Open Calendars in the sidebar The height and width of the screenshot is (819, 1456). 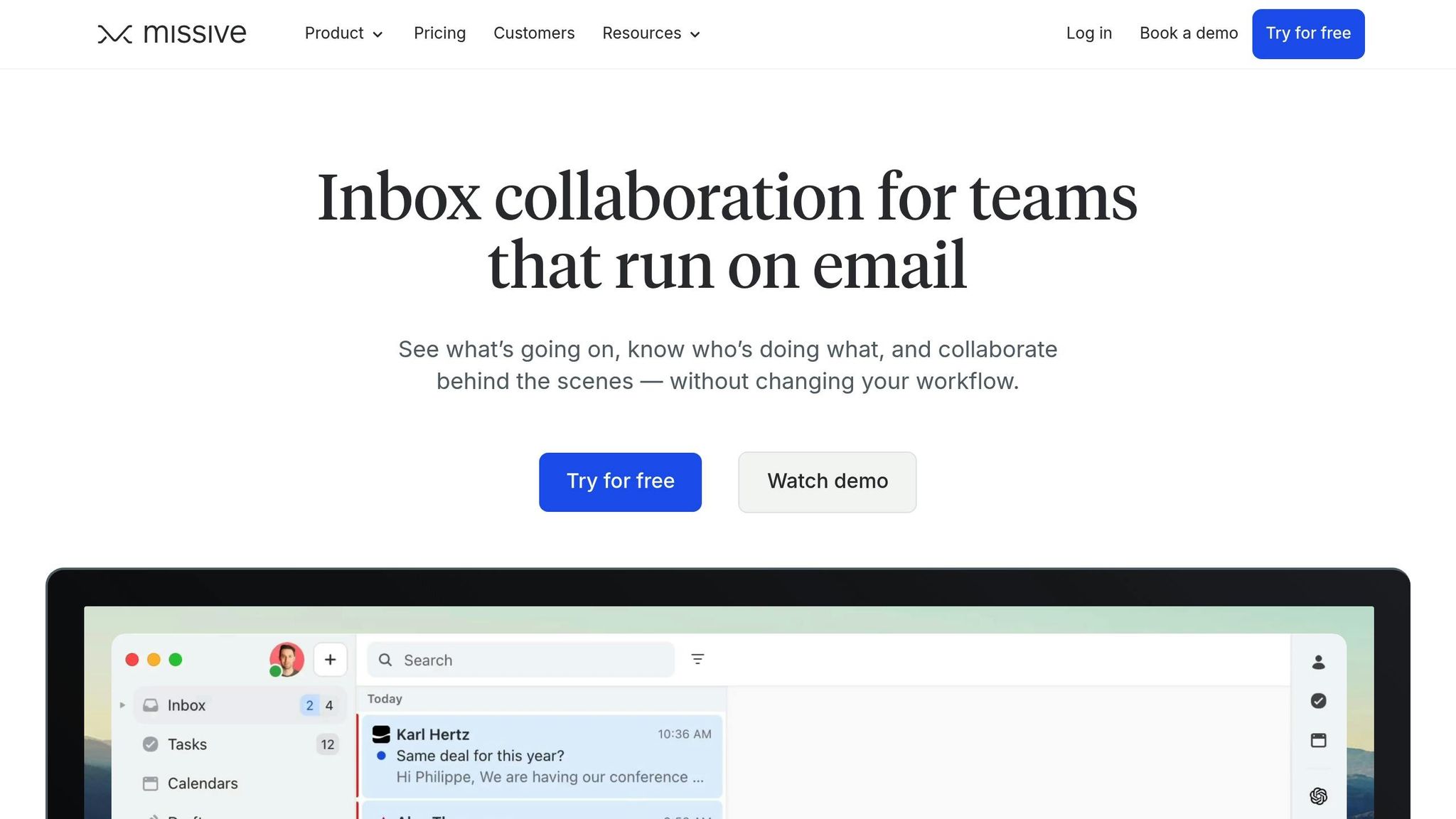[x=202, y=783]
